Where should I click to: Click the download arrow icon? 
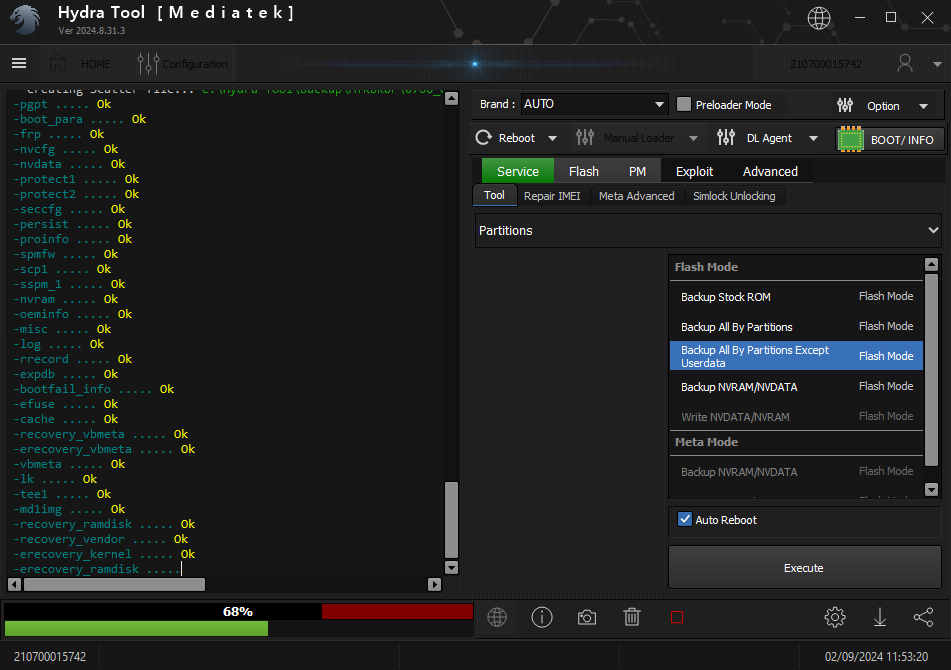point(879,617)
